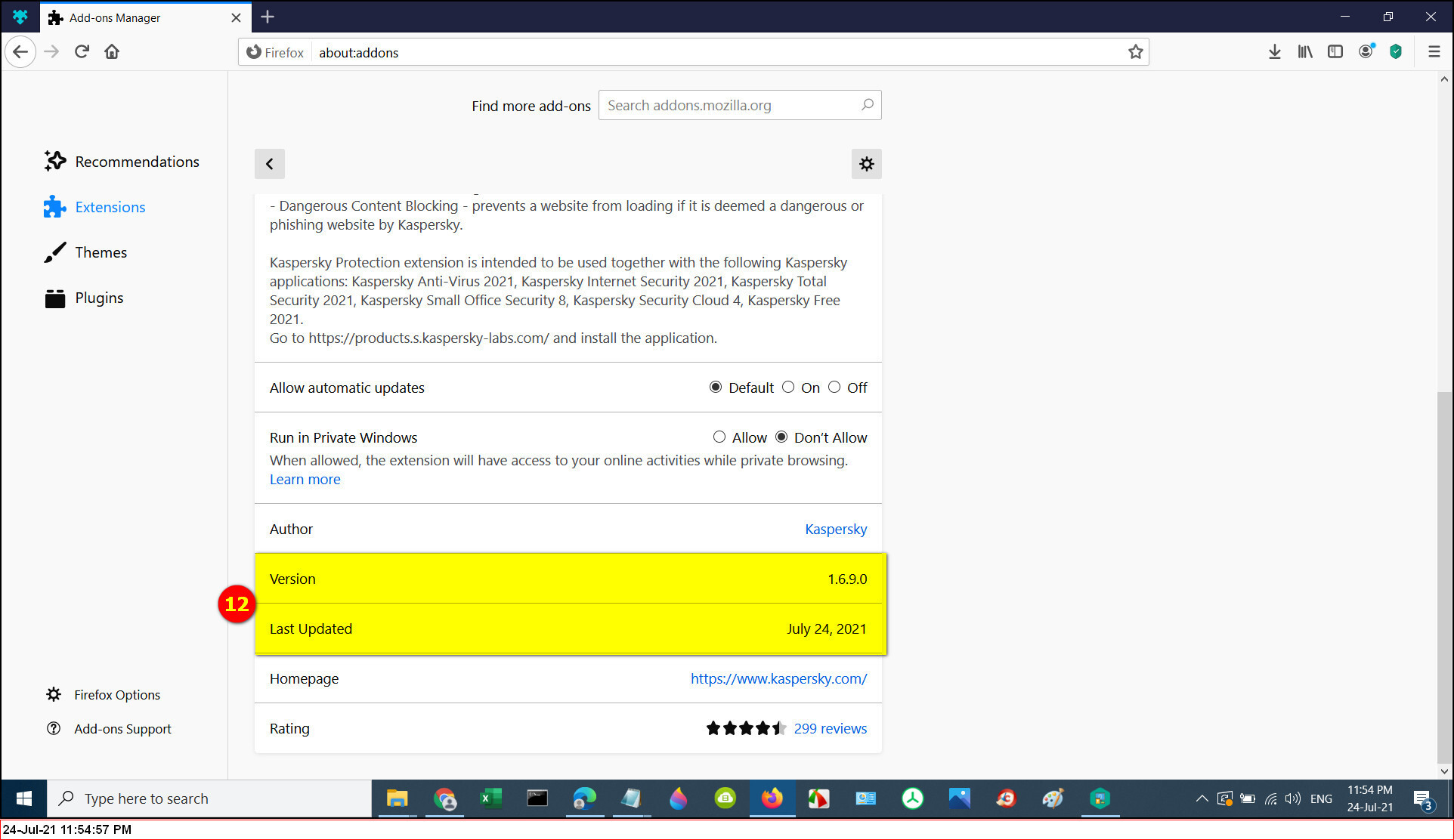1454x840 pixels.
Task: Click the version number 1.6.9.0
Action: (847, 579)
